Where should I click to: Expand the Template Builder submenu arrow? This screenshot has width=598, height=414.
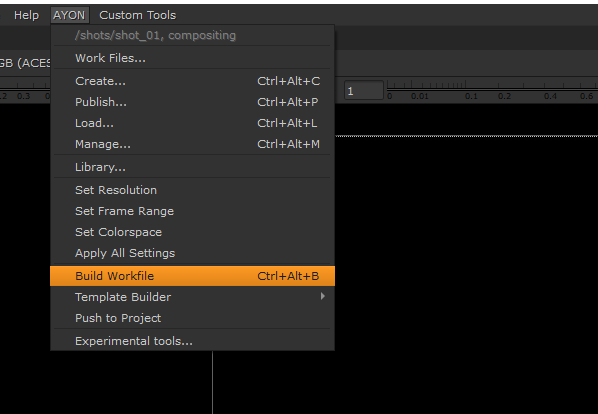(x=323, y=296)
